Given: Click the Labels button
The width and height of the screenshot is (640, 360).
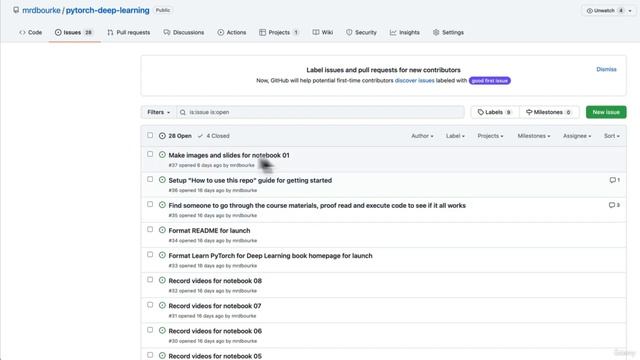Looking at the screenshot, I should [495, 112].
